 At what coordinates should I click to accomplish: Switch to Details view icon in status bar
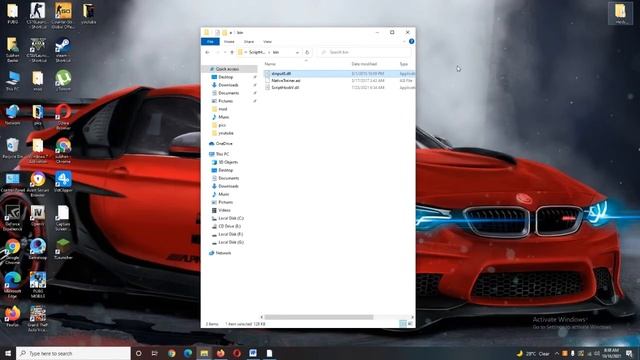click(402, 324)
